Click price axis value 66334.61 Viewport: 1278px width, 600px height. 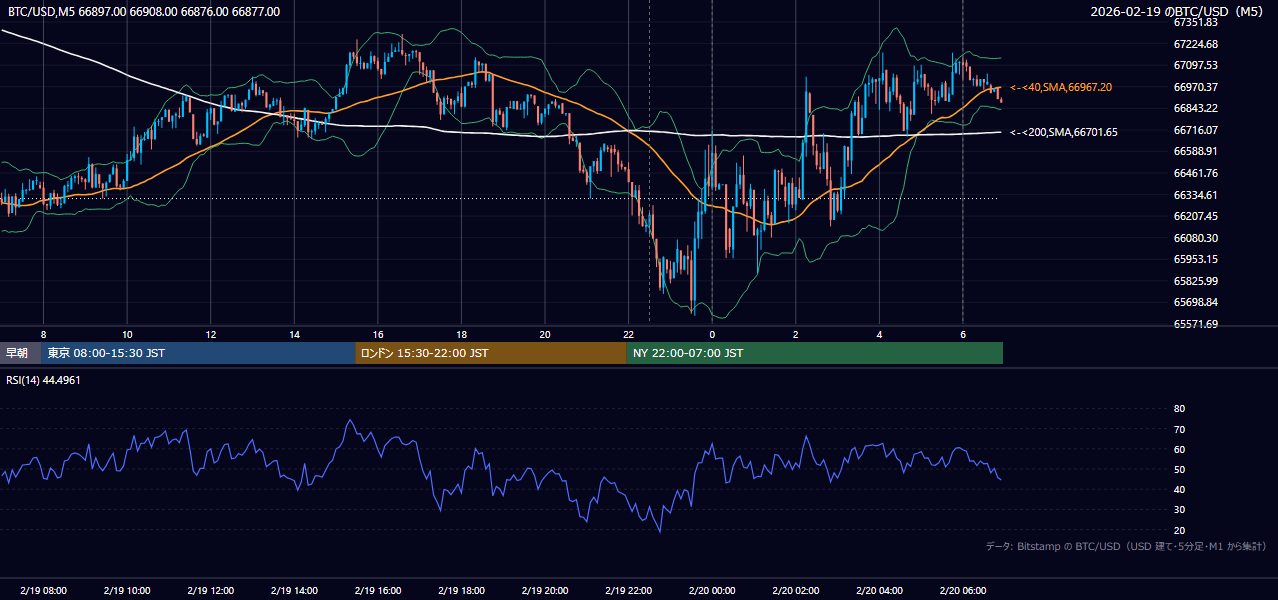click(x=1195, y=195)
